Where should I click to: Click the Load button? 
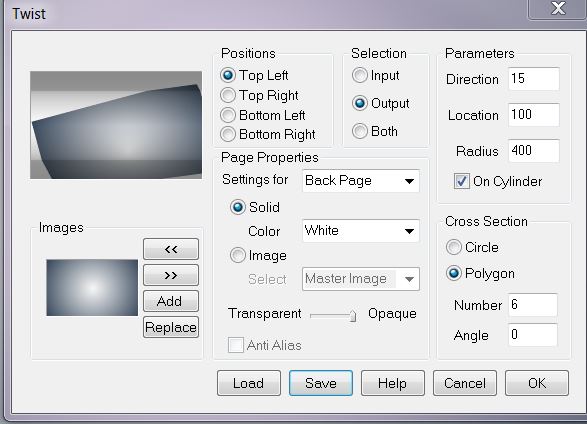point(249,383)
